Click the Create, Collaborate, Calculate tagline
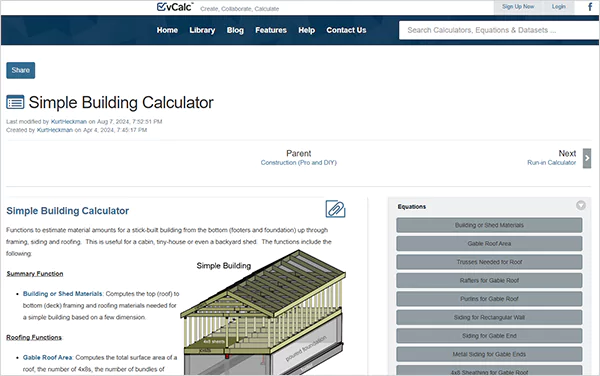Screen dimensions: 600x376 (240, 9)
